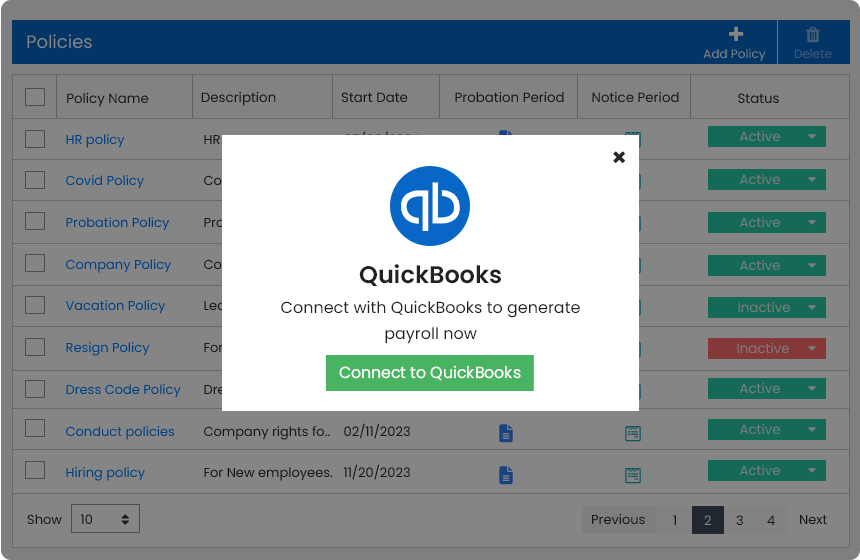Open the Company Policy status dropdown
The width and height of the screenshot is (860, 560).
tap(766, 265)
